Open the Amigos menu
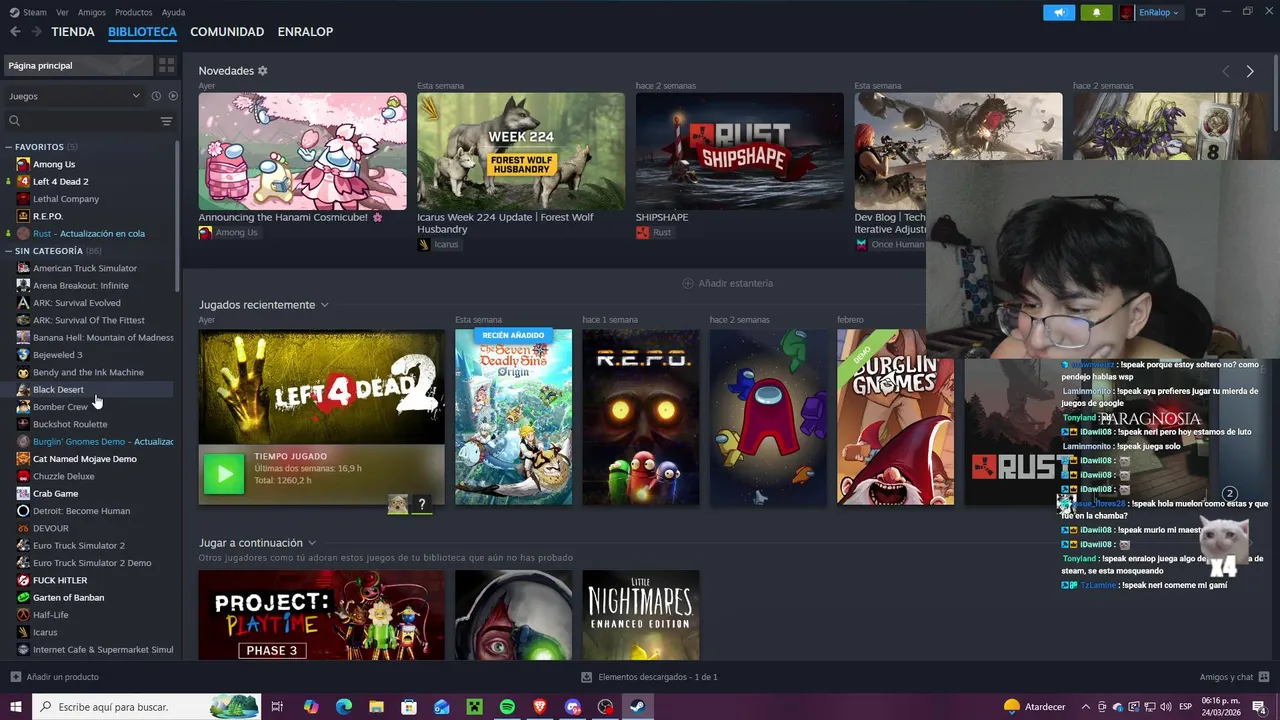Image resolution: width=1280 pixels, height=720 pixels. pyautogui.click(x=92, y=12)
